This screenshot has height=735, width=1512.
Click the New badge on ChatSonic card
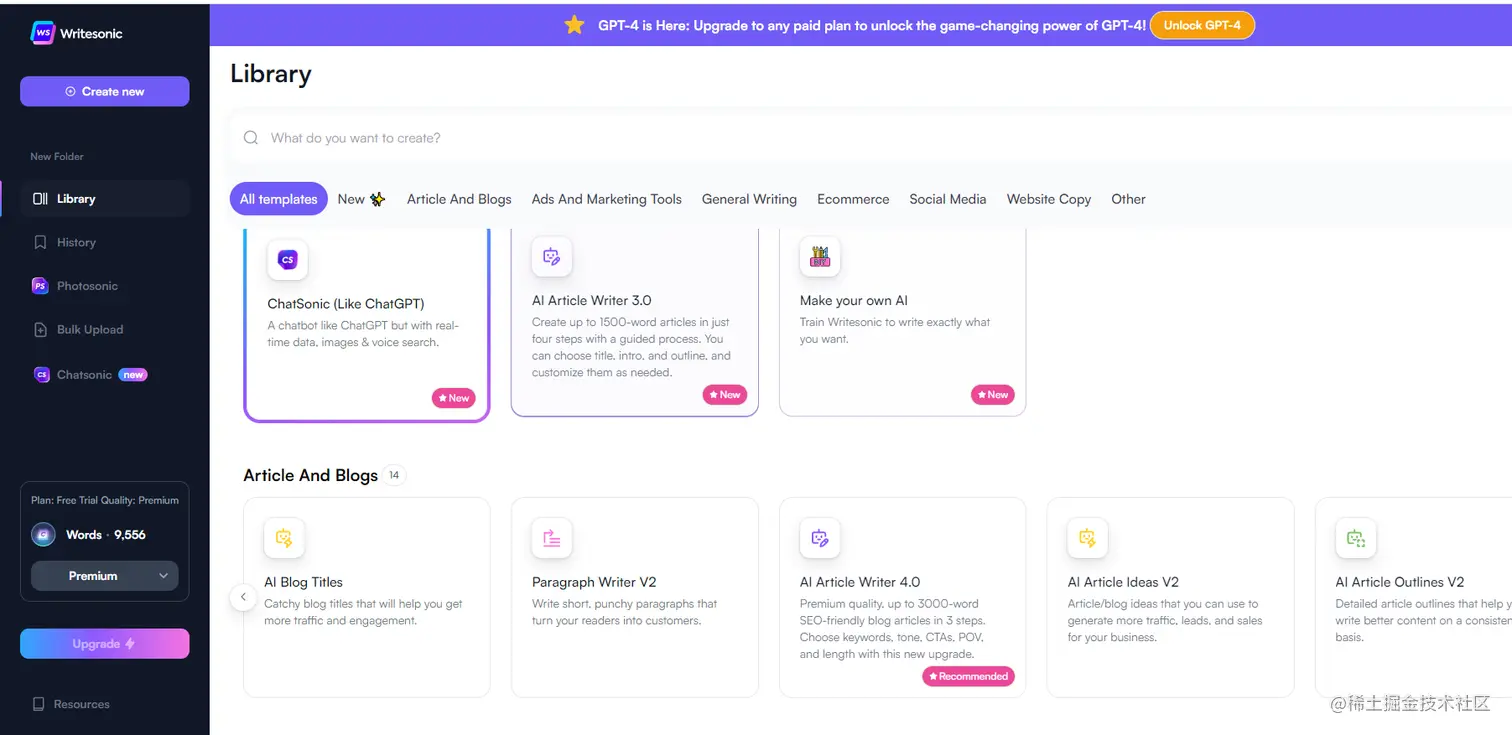coord(454,398)
